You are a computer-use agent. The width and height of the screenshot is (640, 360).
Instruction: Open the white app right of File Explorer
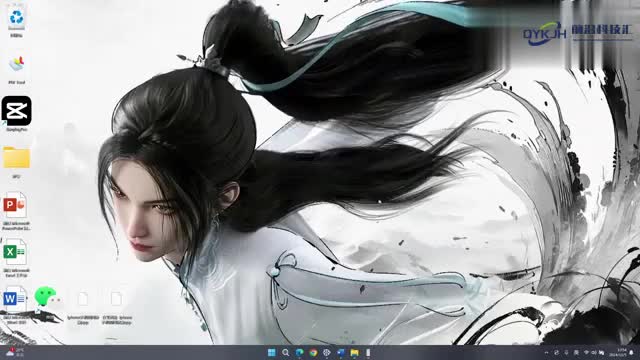[x=368, y=353]
